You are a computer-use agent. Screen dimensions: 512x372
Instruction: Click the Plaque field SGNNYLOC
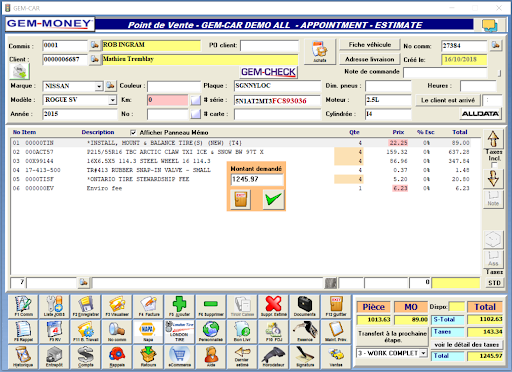pos(277,86)
